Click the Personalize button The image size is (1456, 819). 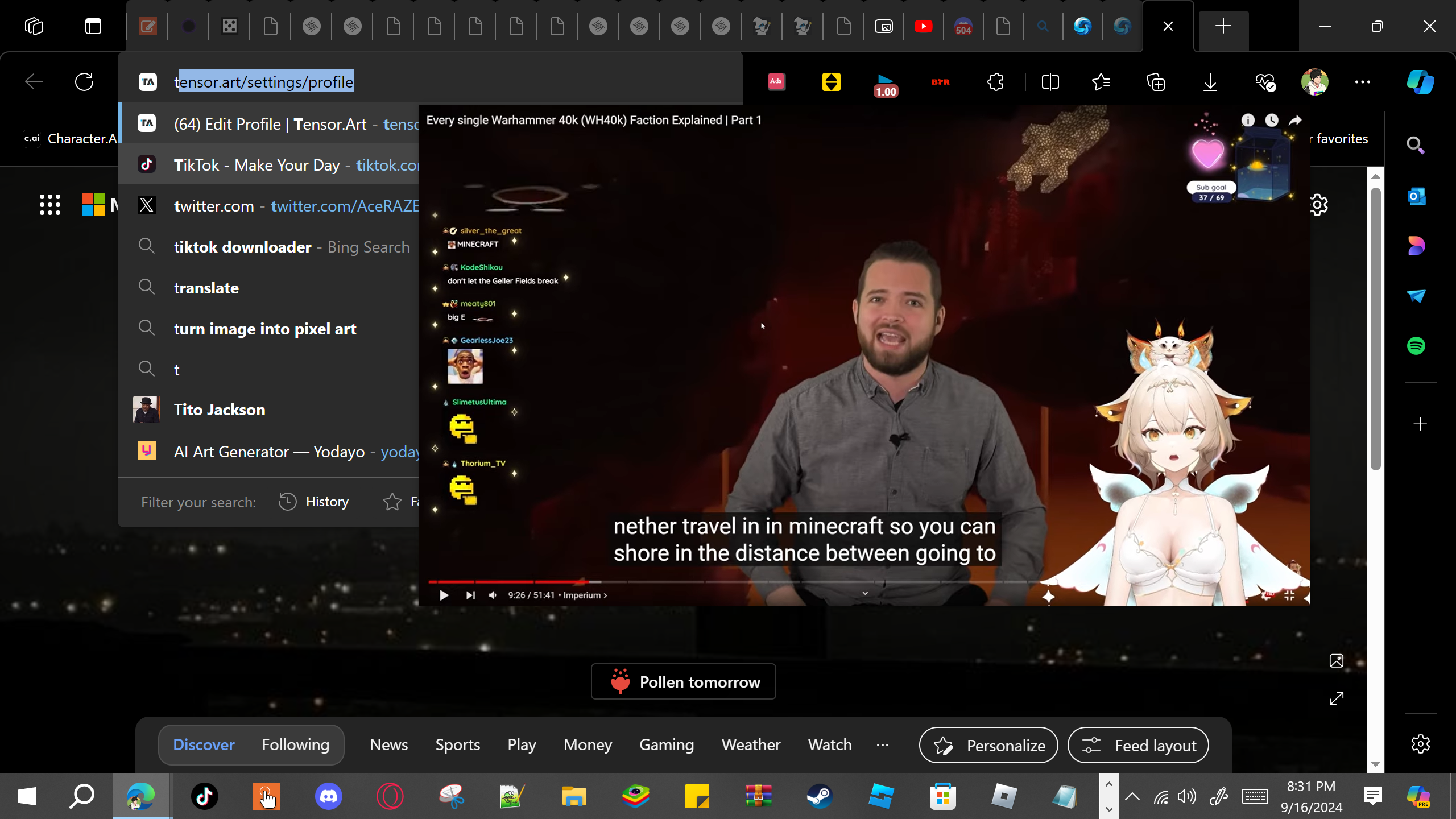coord(988,745)
